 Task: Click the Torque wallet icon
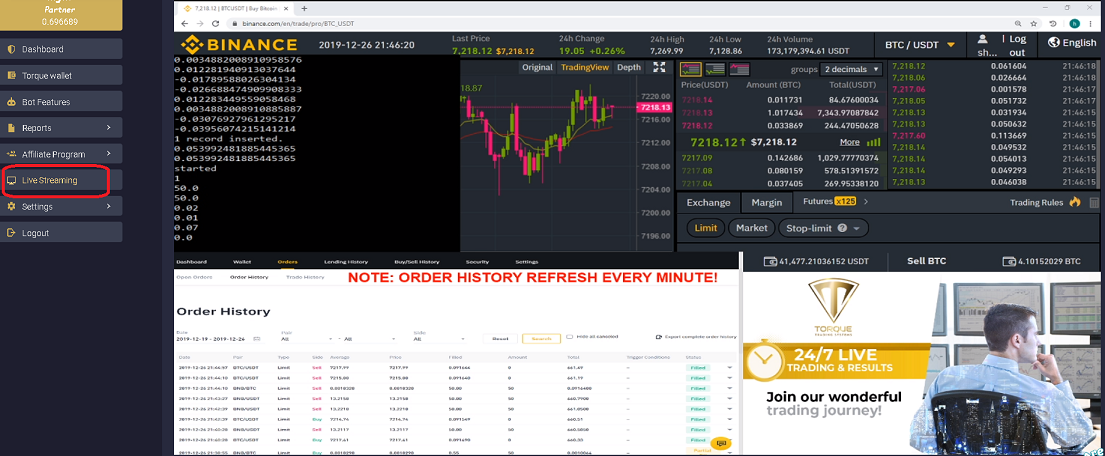(x=11, y=75)
